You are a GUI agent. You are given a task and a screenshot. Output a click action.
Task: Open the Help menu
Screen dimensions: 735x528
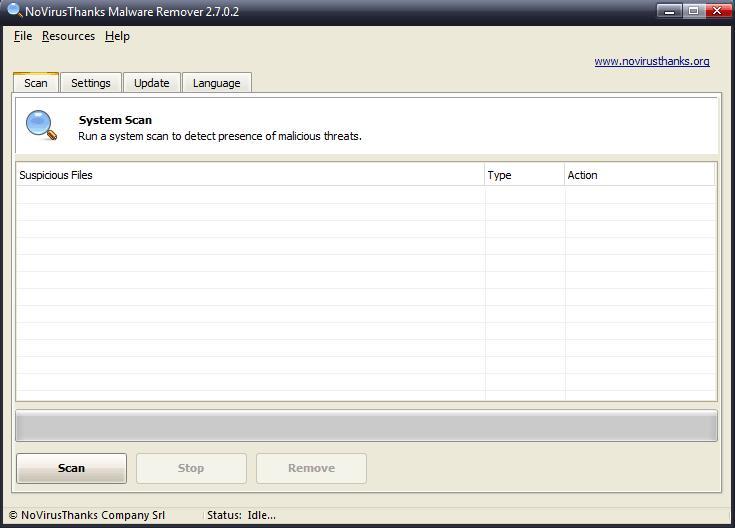coord(117,36)
